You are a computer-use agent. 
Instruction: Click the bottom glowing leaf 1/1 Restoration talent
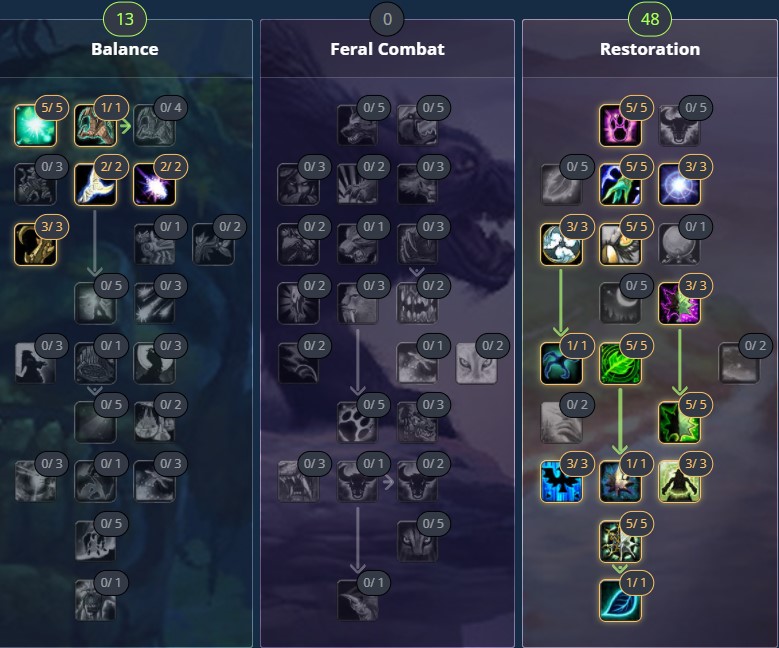[x=620, y=600]
